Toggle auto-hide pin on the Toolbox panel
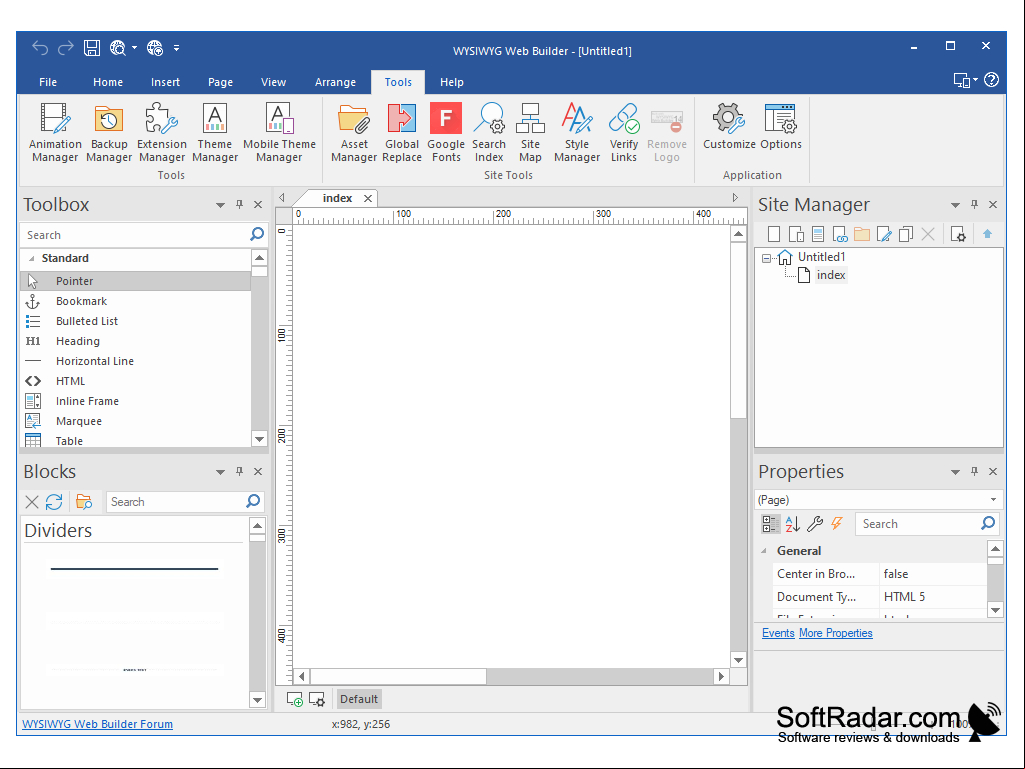The width and height of the screenshot is (1025, 769). click(x=239, y=205)
